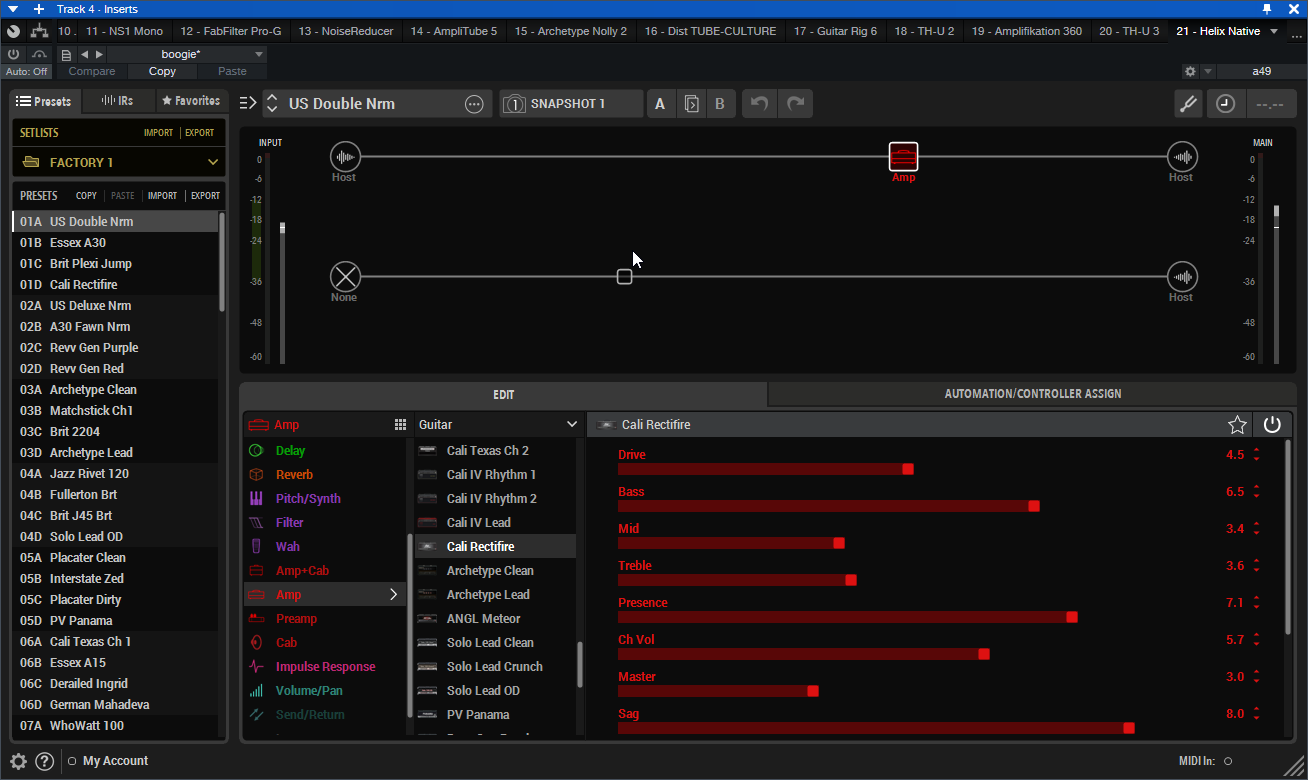Image resolution: width=1308 pixels, height=780 pixels.
Task: Open the help question mark icon
Action: [x=44, y=761]
